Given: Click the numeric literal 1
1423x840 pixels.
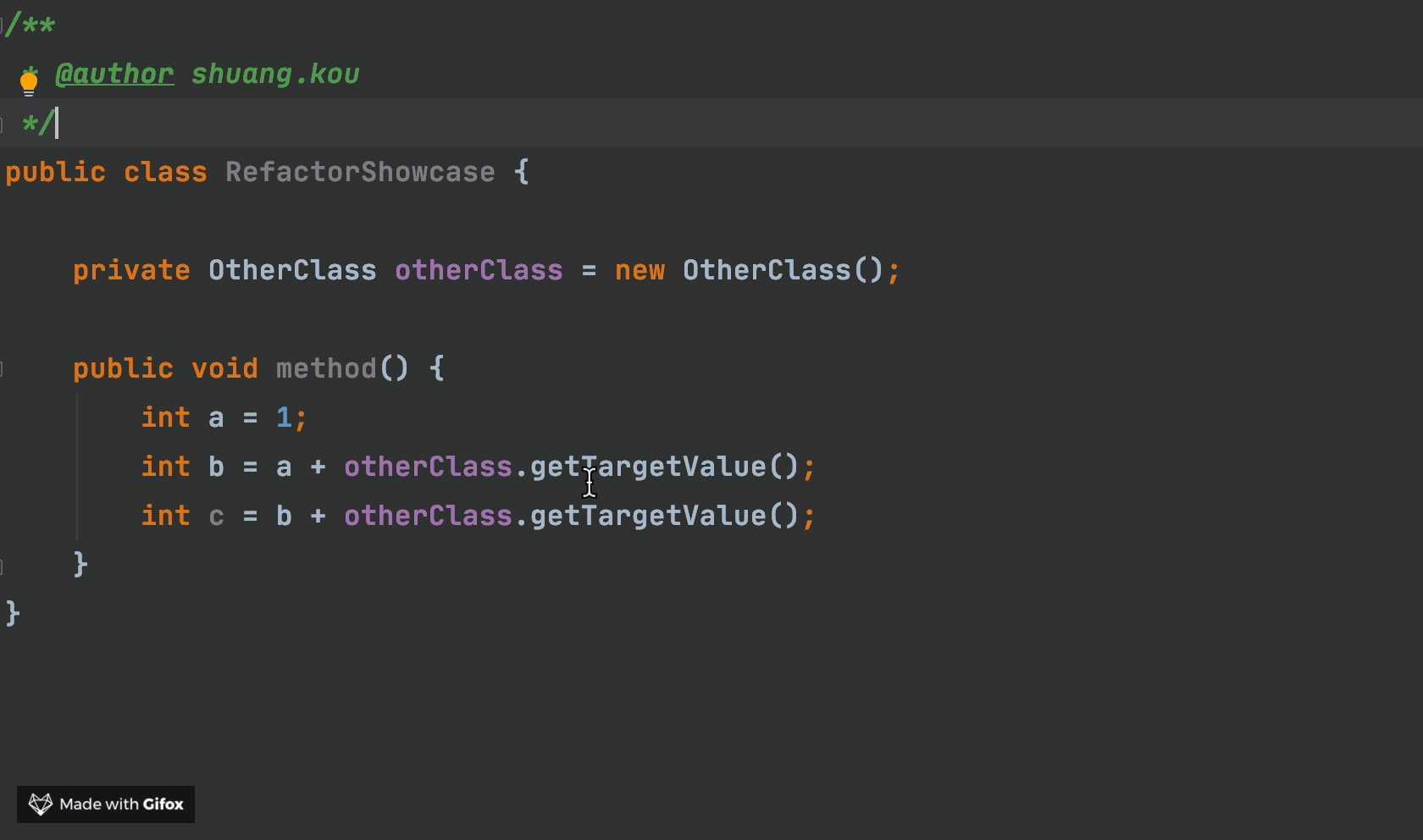Looking at the screenshot, I should pos(284,418).
